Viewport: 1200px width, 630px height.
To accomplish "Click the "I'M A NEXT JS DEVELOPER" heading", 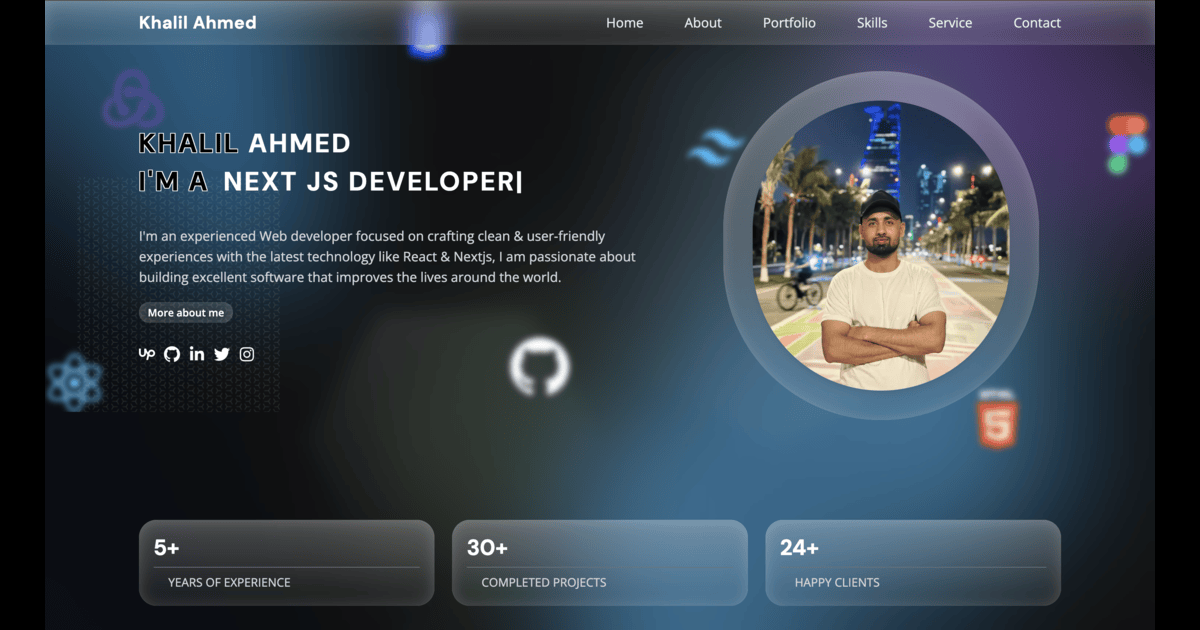I will [x=331, y=182].
